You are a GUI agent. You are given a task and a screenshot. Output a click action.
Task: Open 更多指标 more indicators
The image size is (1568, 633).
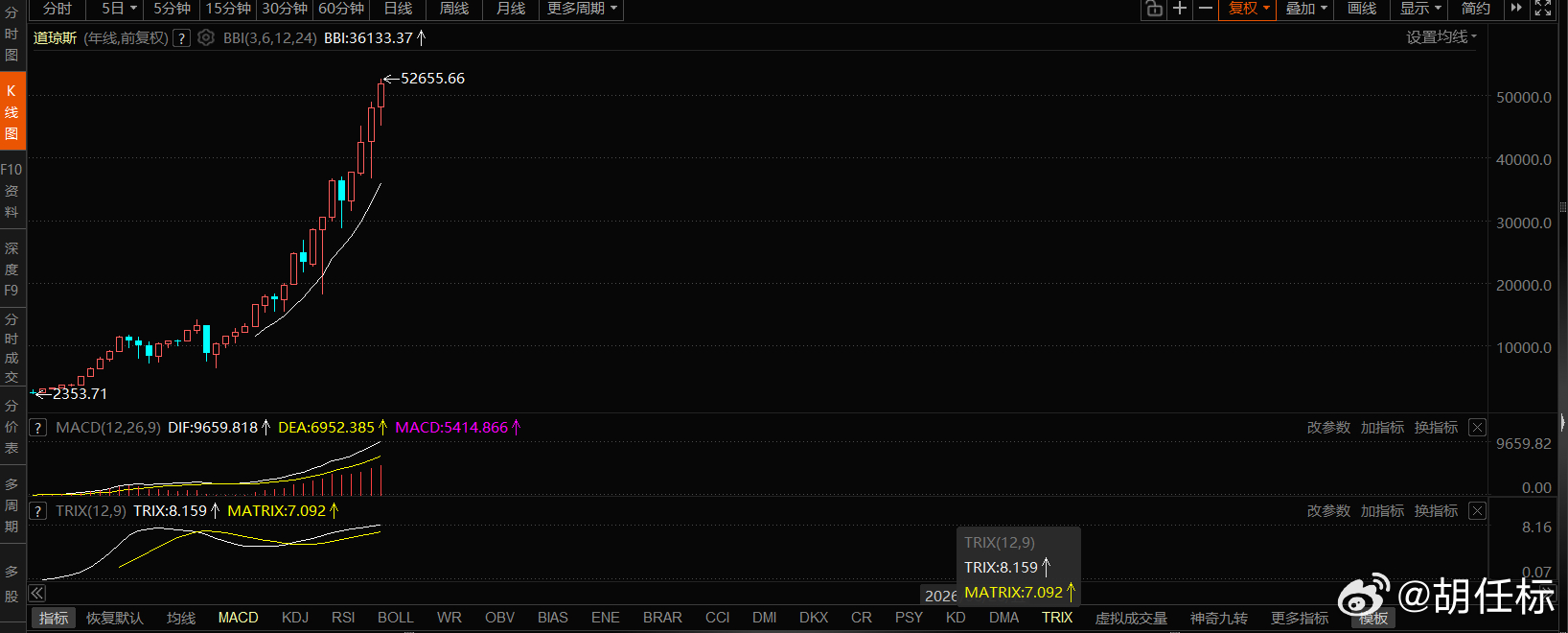click(1300, 619)
